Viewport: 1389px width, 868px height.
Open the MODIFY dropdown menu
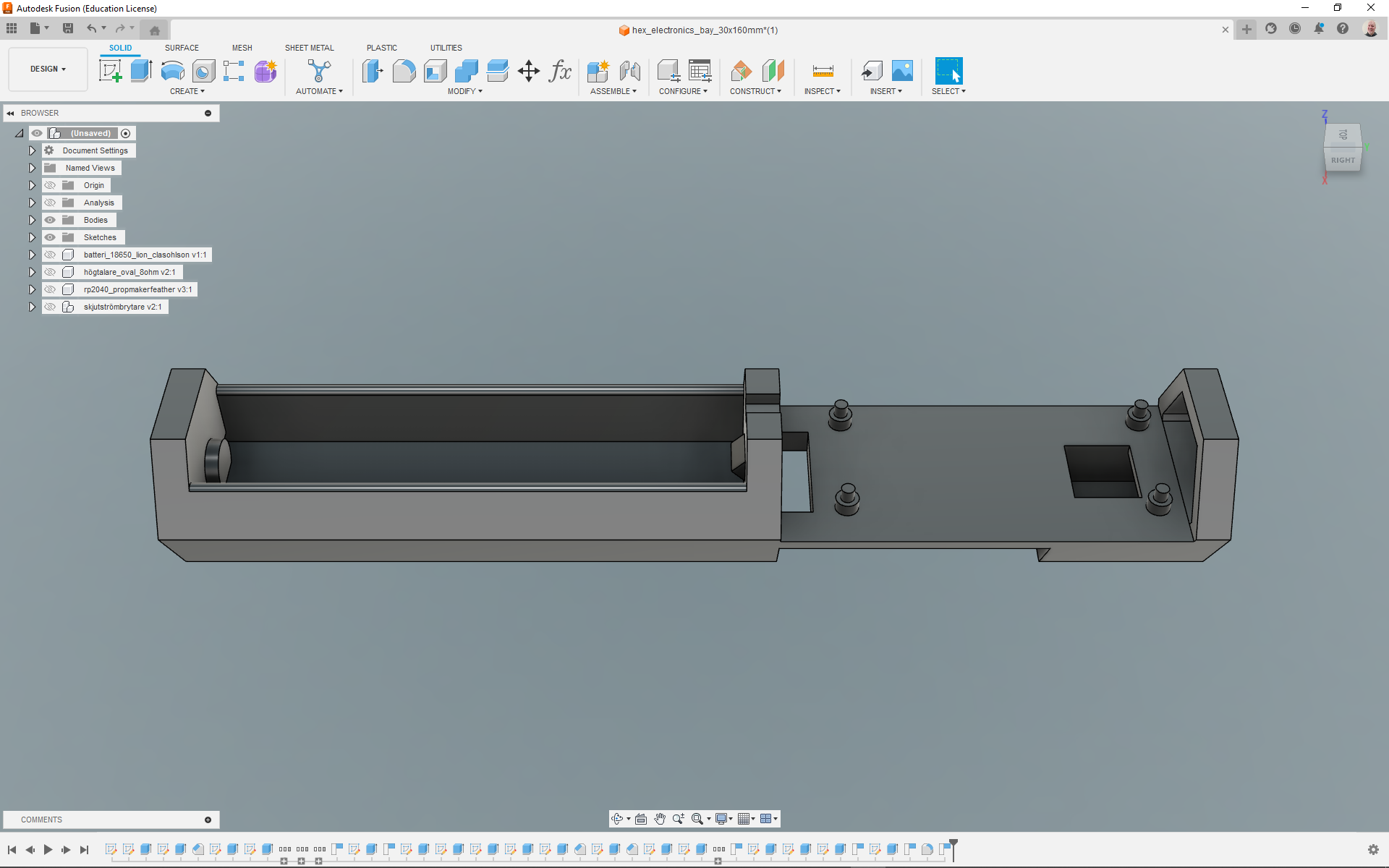(x=464, y=91)
